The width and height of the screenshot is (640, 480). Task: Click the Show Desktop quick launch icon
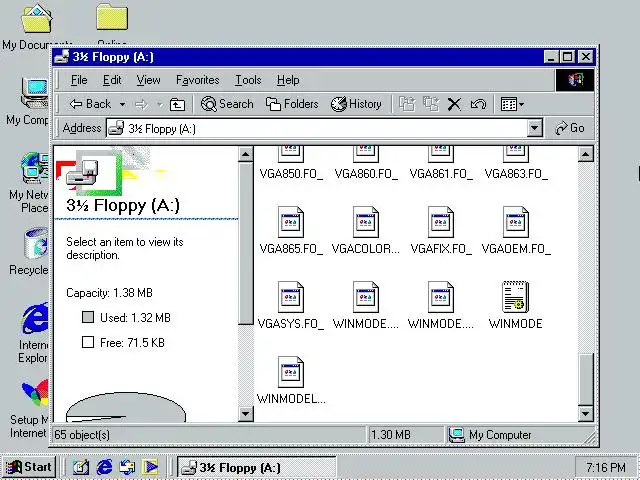(81, 467)
